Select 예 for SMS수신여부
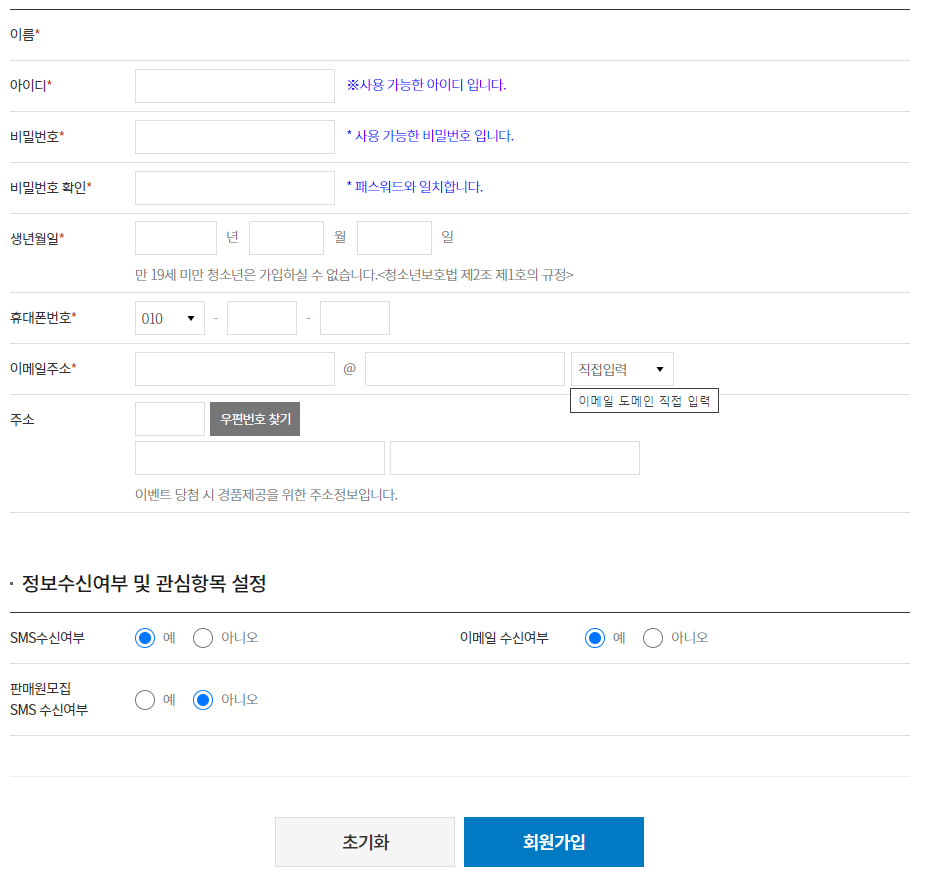Image resolution: width=927 pixels, height=877 pixels. click(x=145, y=638)
